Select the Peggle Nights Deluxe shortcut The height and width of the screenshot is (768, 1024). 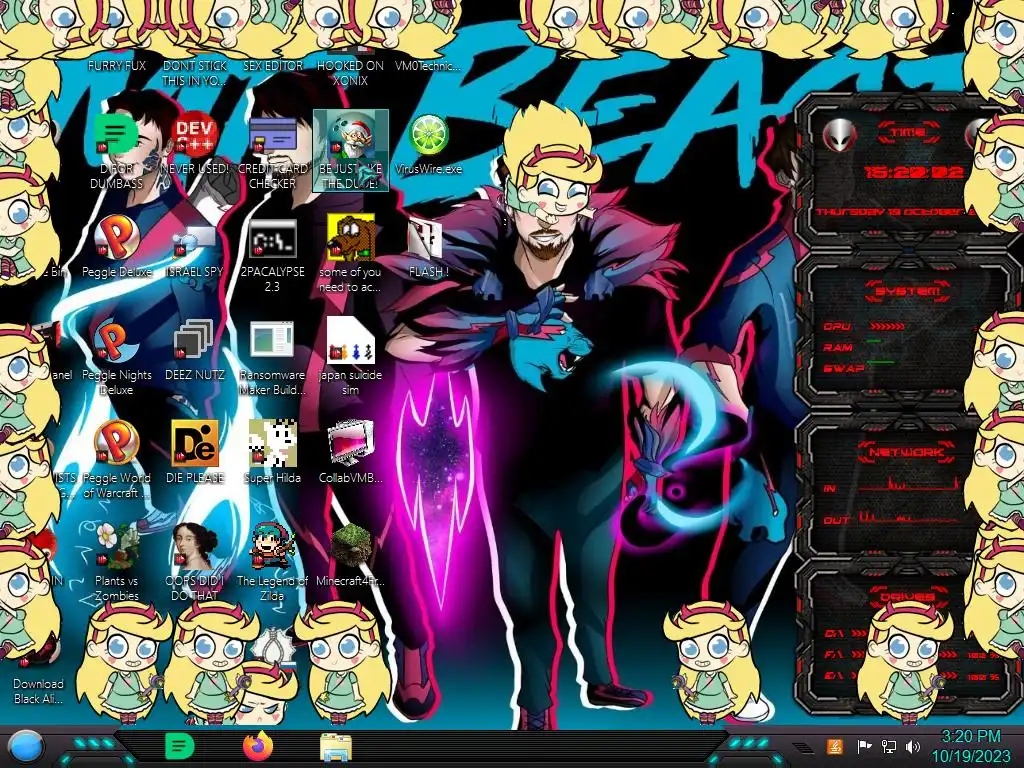(116, 342)
